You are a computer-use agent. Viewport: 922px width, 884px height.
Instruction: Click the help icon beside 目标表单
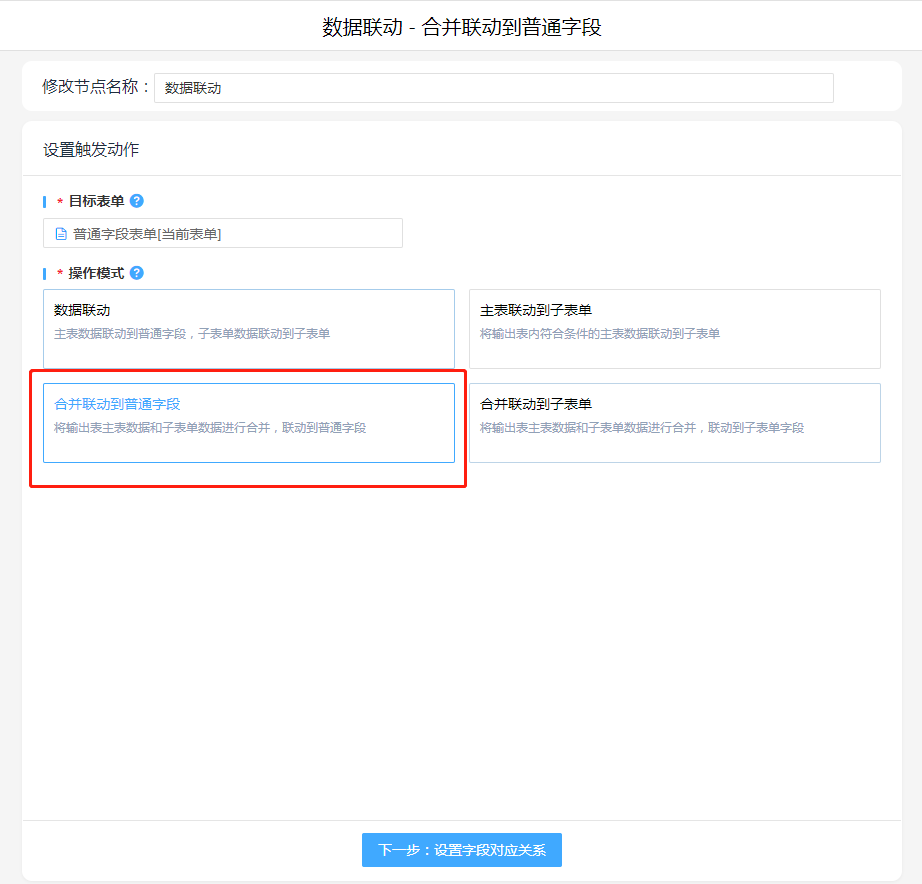[137, 201]
